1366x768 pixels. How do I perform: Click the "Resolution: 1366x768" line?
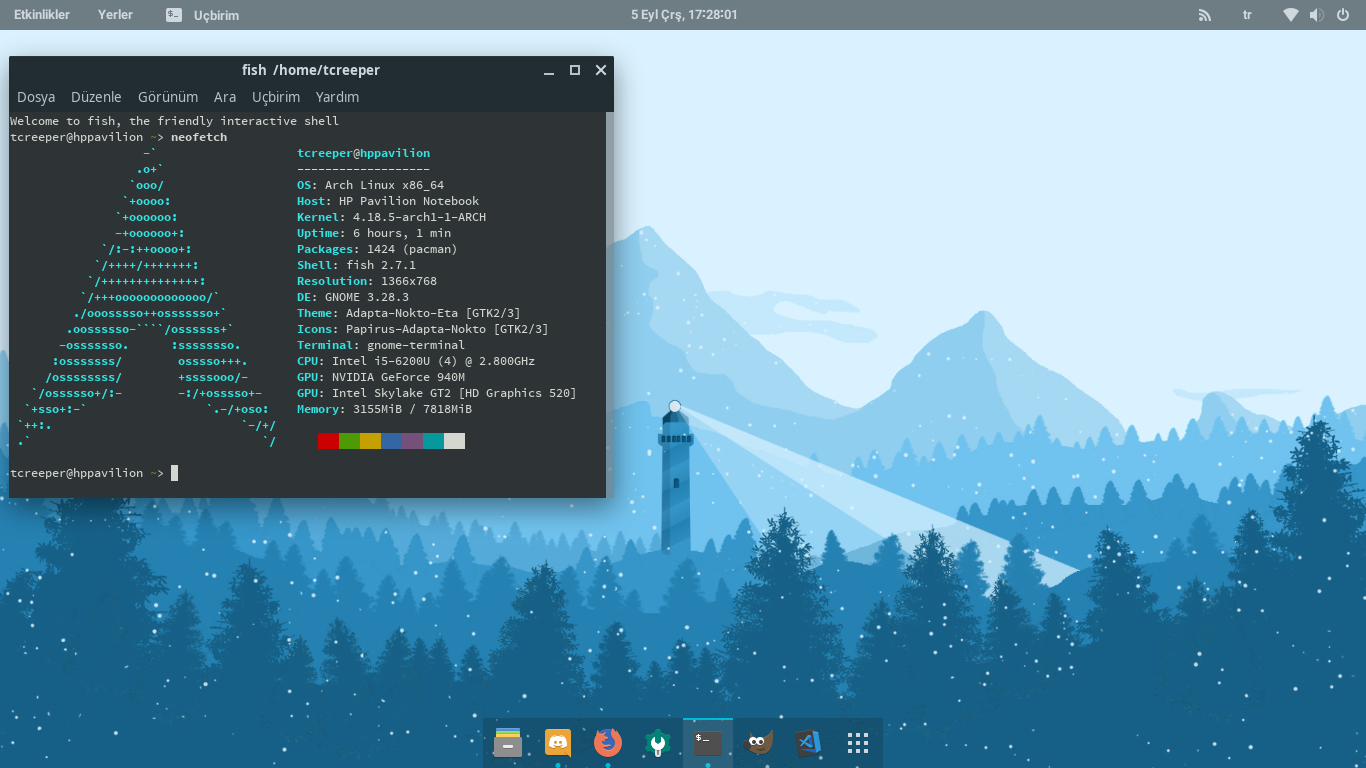[x=367, y=281]
